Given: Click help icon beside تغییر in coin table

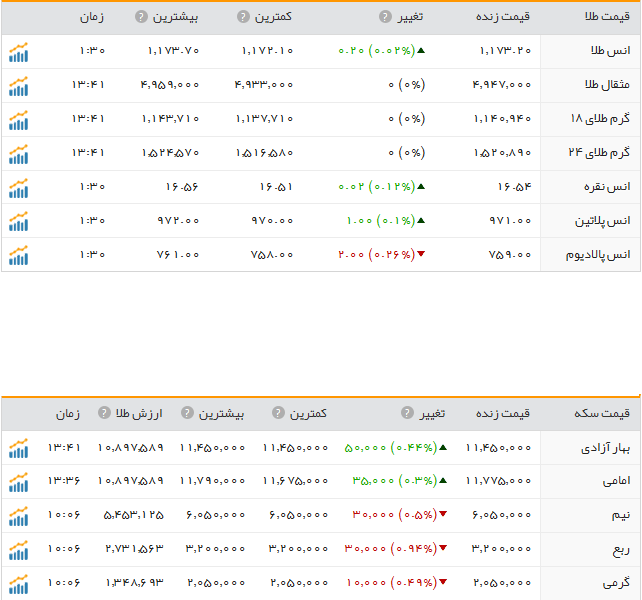Looking at the screenshot, I should pos(407,413).
